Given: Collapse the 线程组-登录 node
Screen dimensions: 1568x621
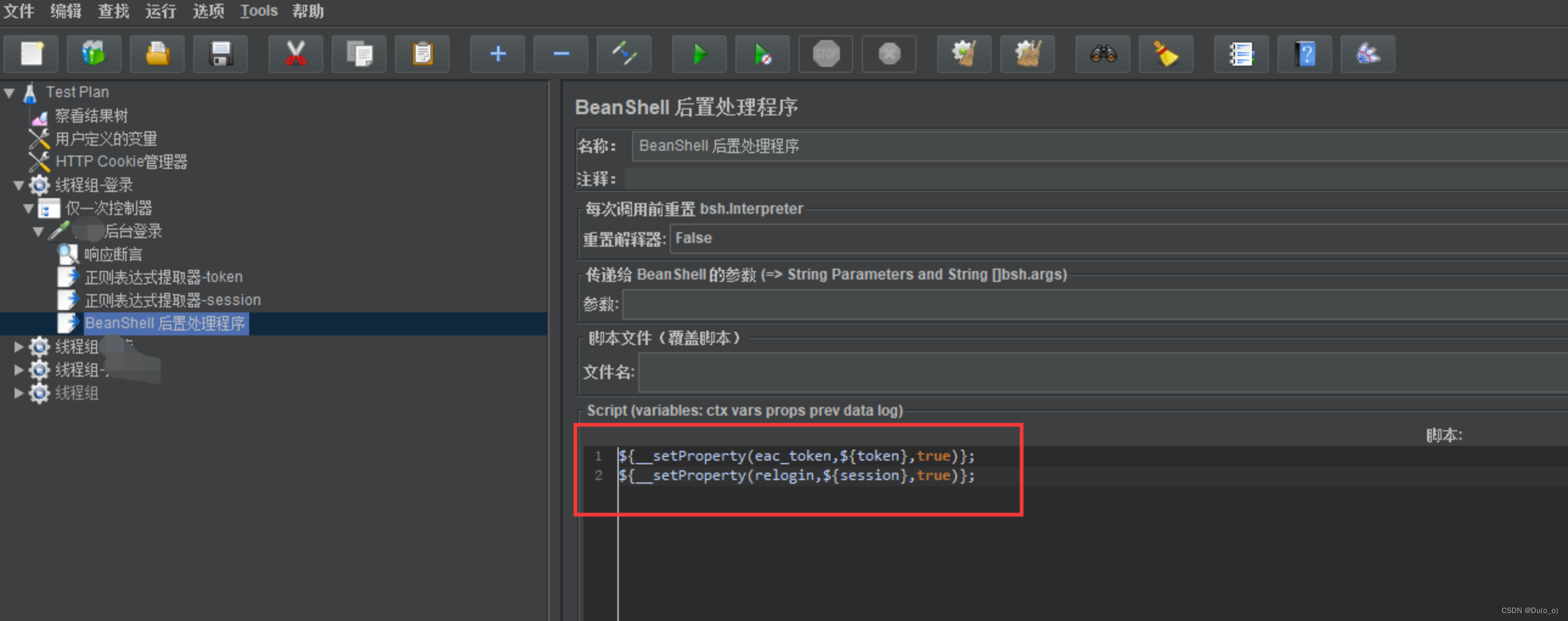Looking at the screenshot, I should (x=19, y=185).
